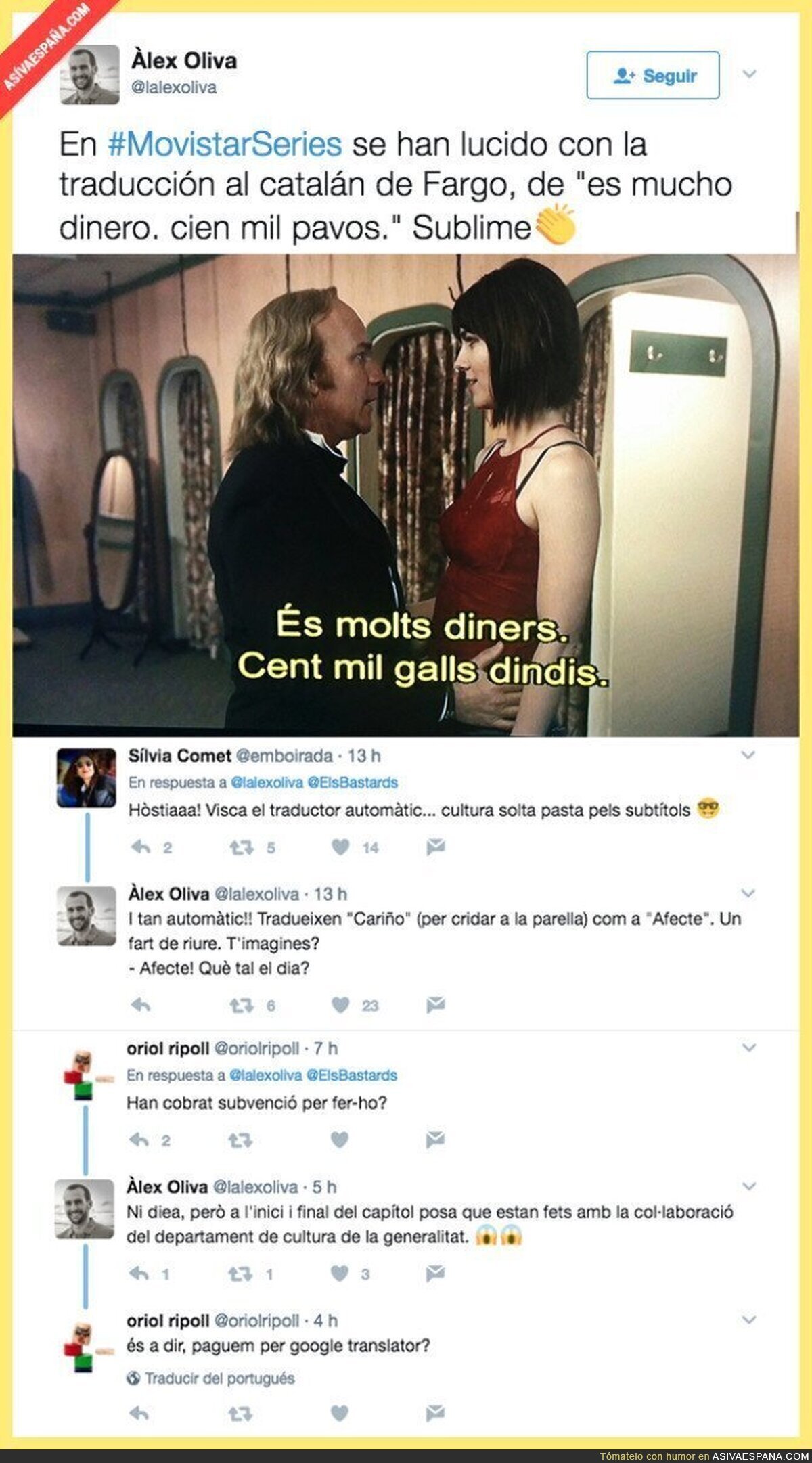Open @ElsBastards mention in oriol ripoll's tweet

coord(352,1075)
